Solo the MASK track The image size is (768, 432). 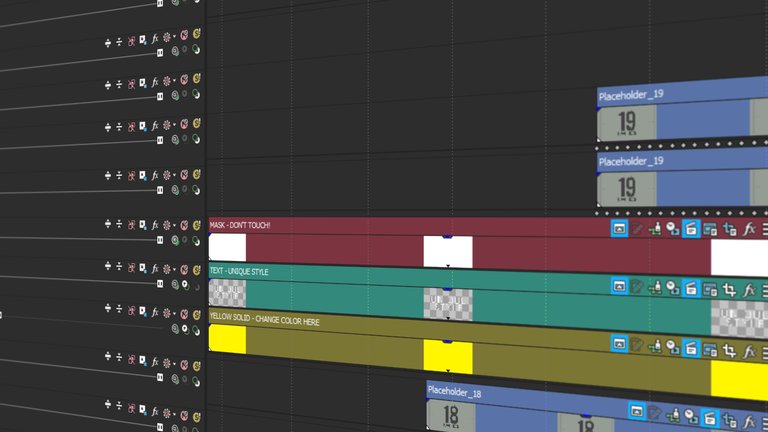click(x=196, y=225)
